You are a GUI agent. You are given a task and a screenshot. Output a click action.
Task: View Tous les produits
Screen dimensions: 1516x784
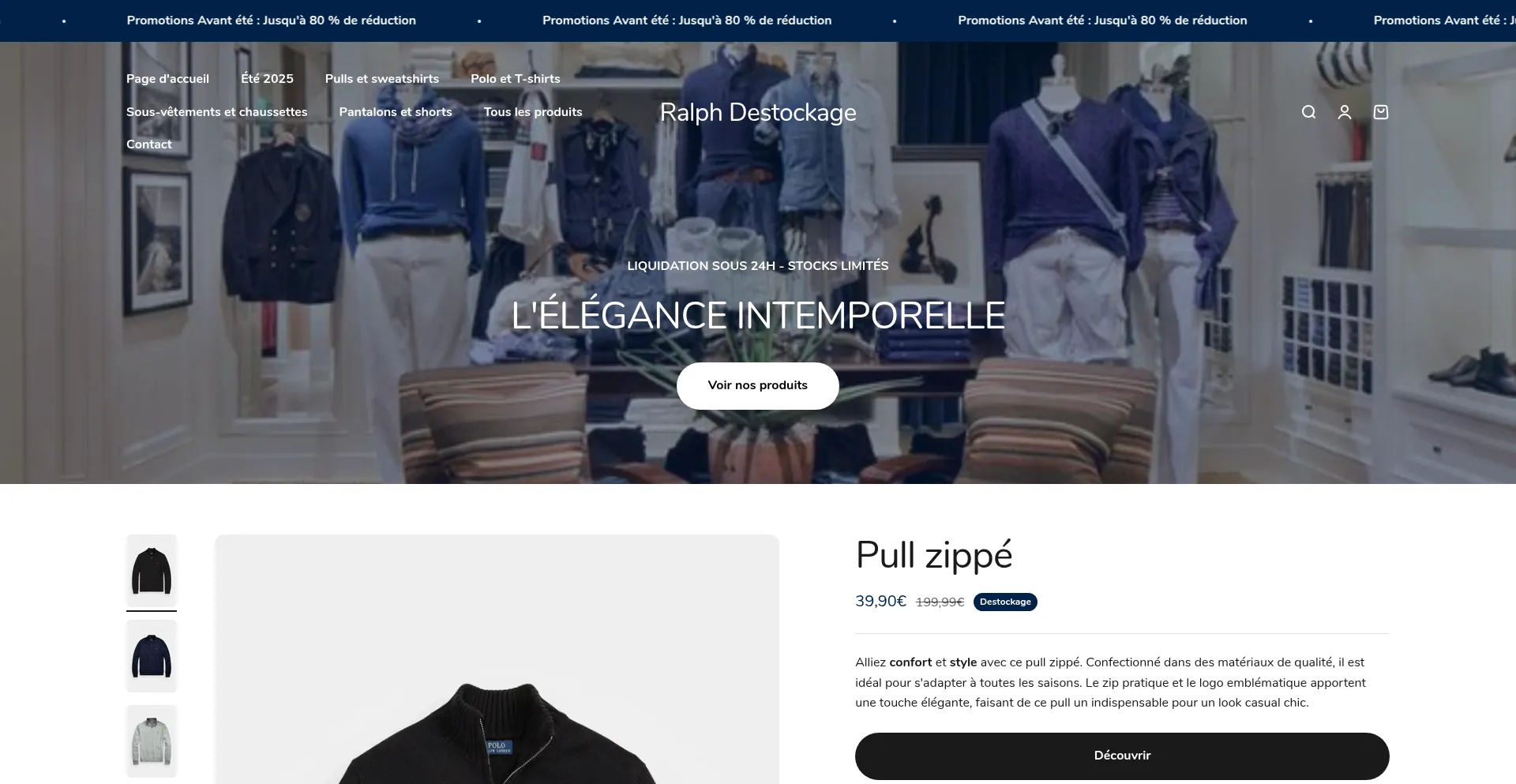(x=533, y=112)
